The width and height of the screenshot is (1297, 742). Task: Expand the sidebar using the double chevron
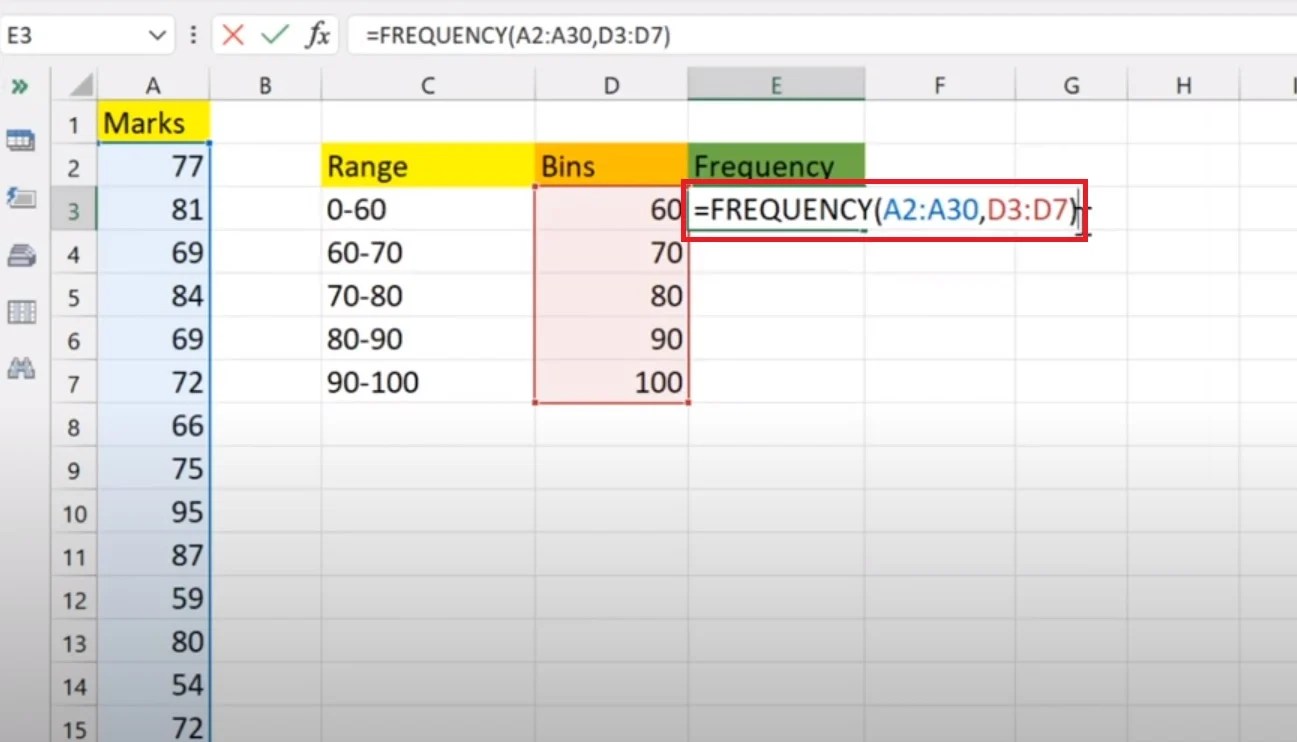(x=22, y=85)
